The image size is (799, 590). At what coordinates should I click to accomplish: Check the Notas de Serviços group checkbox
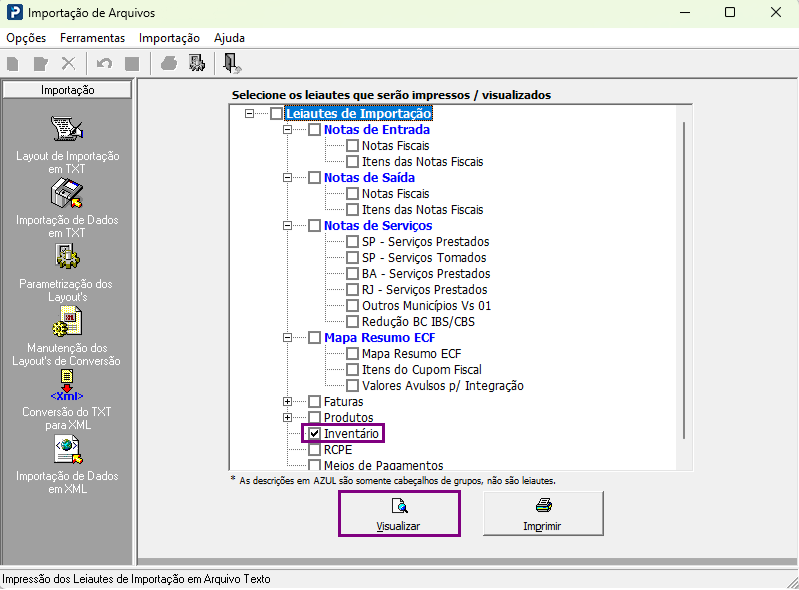(x=314, y=225)
